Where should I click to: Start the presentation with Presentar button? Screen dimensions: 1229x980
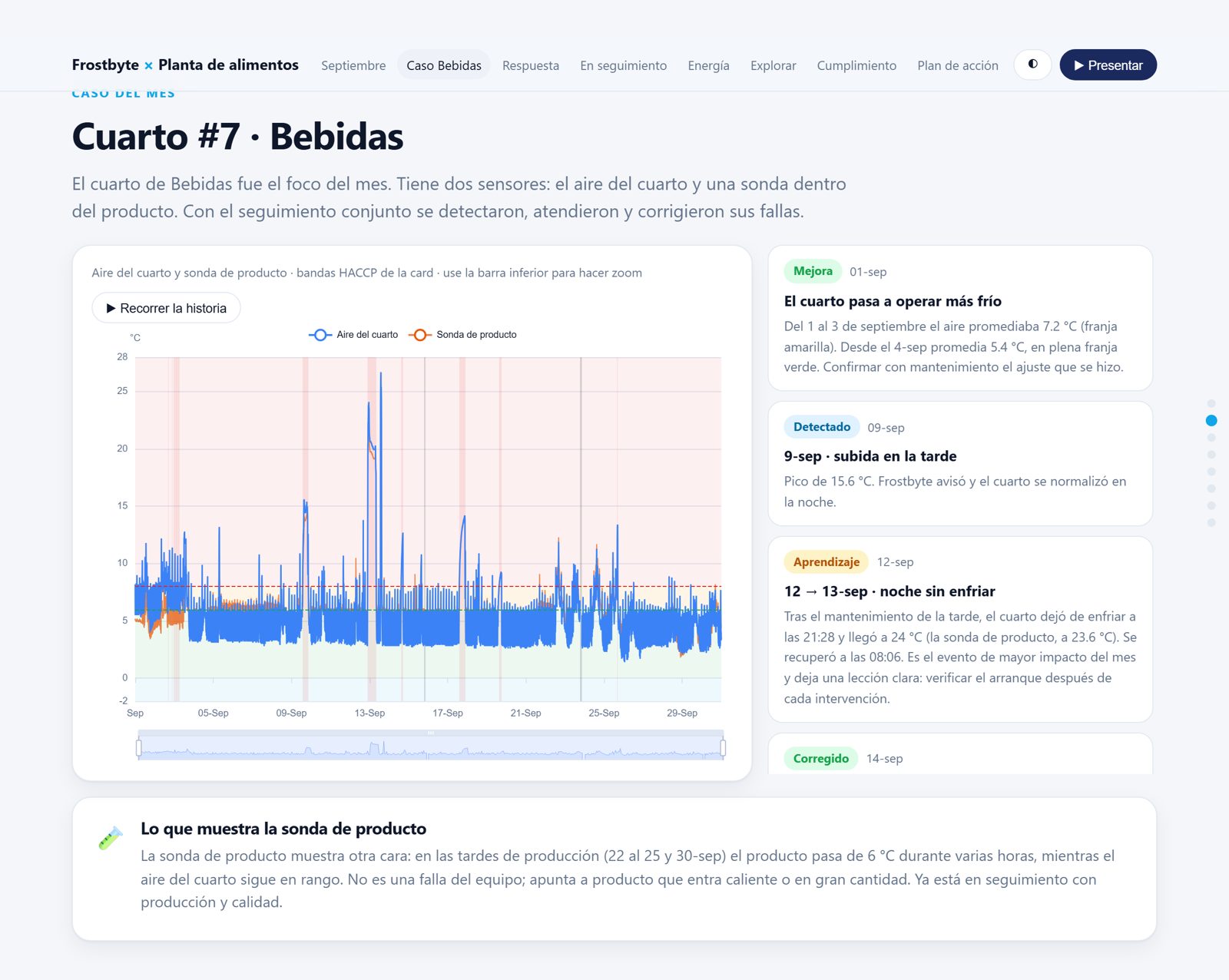[x=1108, y=65]
